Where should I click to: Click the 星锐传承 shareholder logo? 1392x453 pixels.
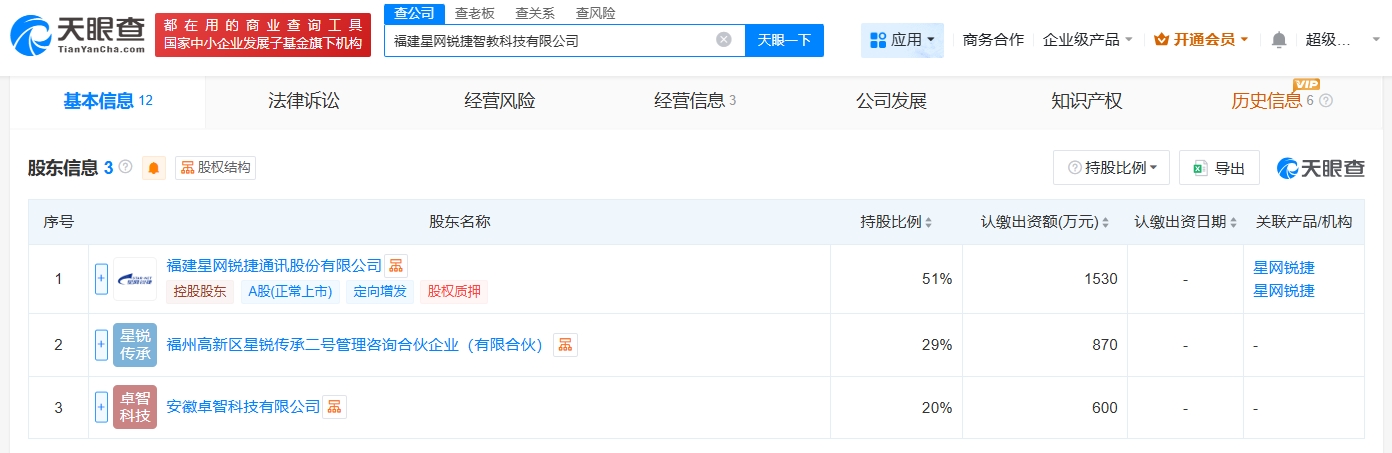tap(135, 345)
